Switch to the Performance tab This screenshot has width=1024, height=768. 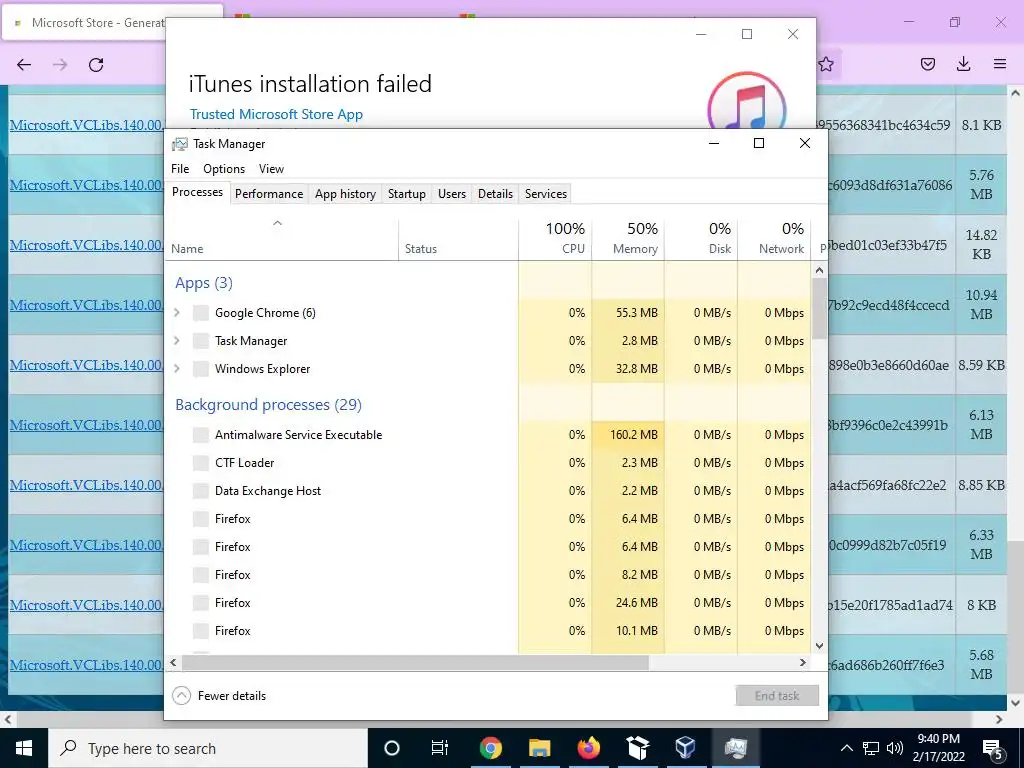pyautogui.click(x=269, y=194)
